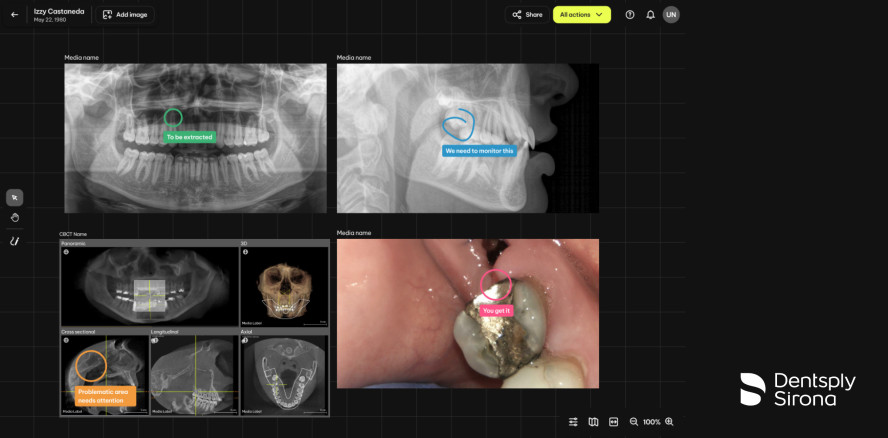This screenshot has width=888, height=438.
Task: Select the 'We need to monitor this' annotation
Action: [480, 151]
